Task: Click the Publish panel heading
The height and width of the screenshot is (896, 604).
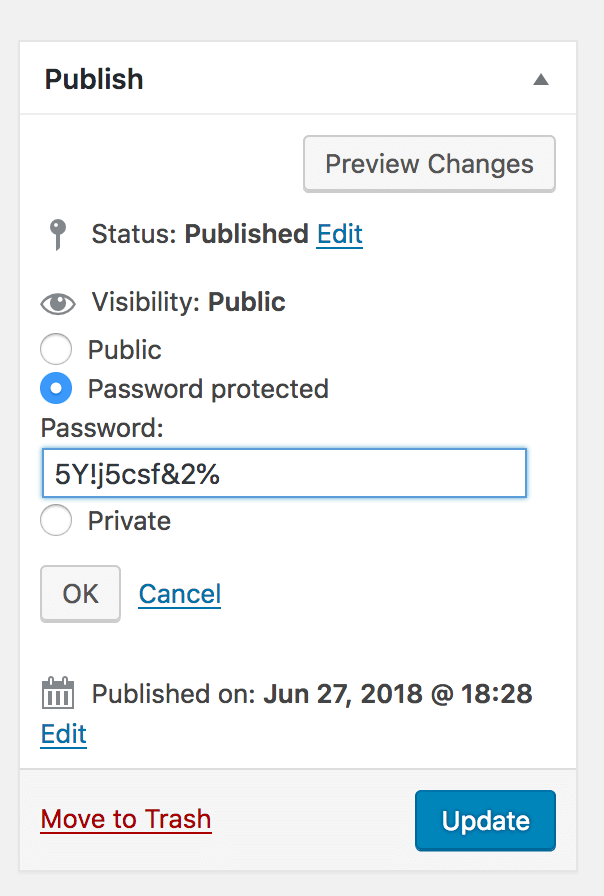Action: [x=94, y=79]
